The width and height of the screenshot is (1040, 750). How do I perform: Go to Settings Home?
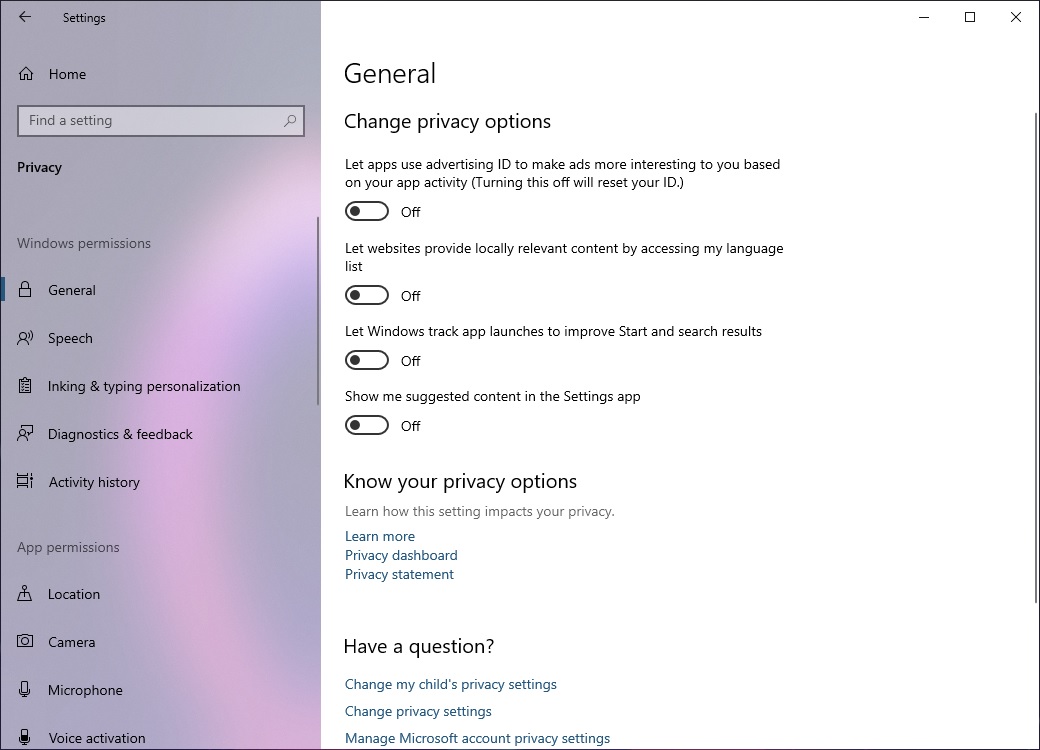pos(159,74)
